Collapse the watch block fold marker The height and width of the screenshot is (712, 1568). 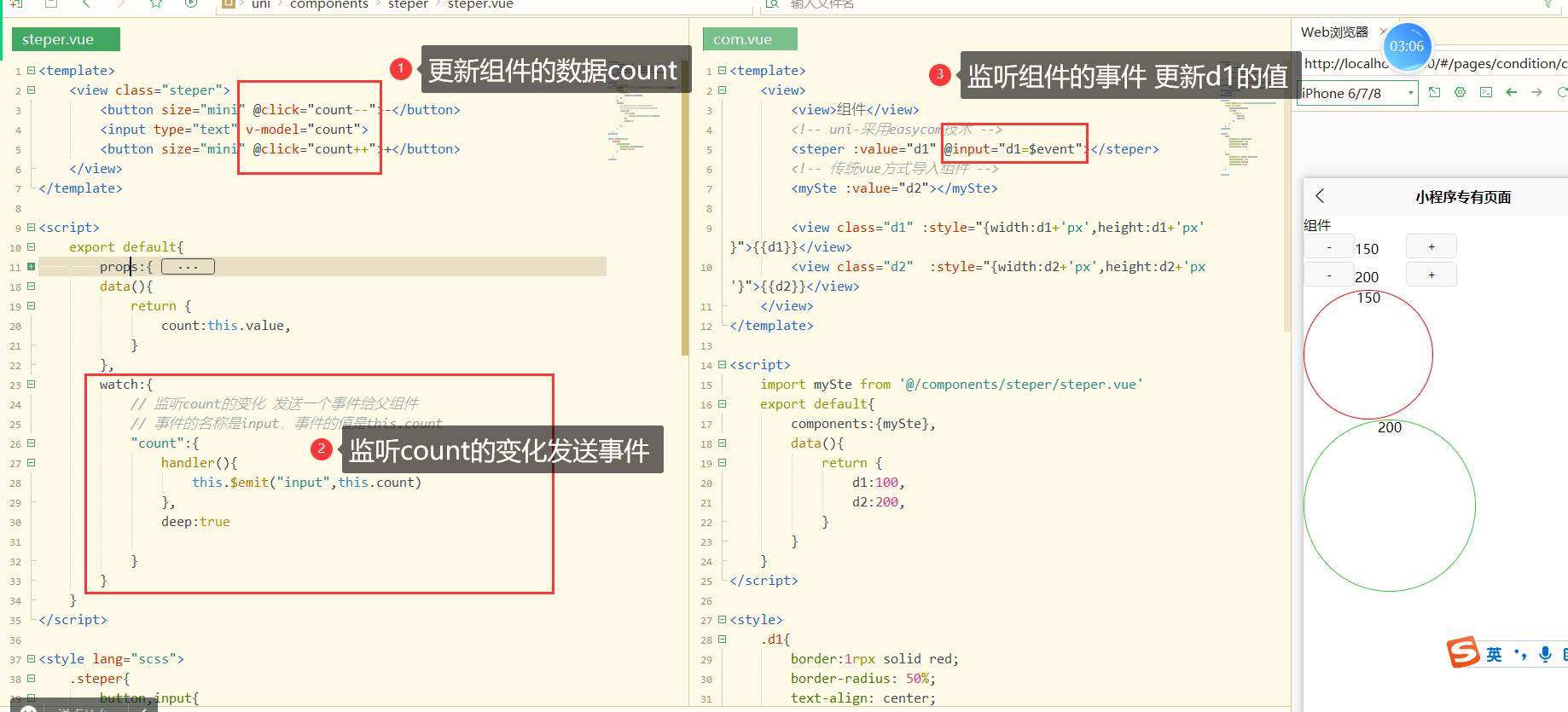pos(32,385)
